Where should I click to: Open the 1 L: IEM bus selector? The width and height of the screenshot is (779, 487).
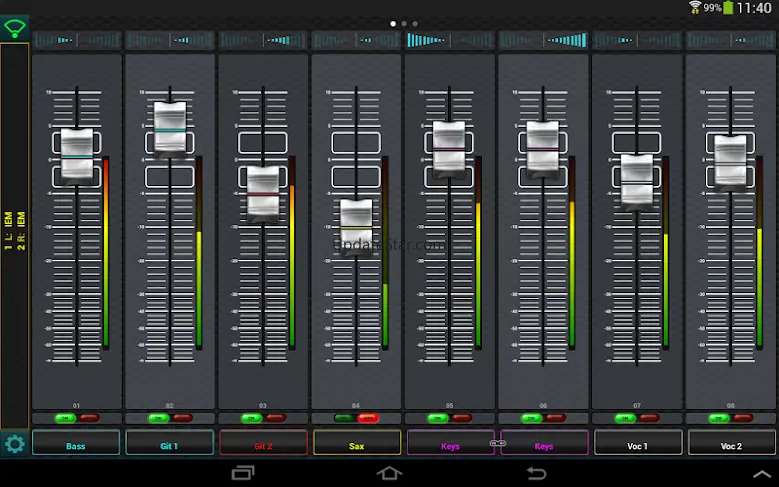pos(14,230)
